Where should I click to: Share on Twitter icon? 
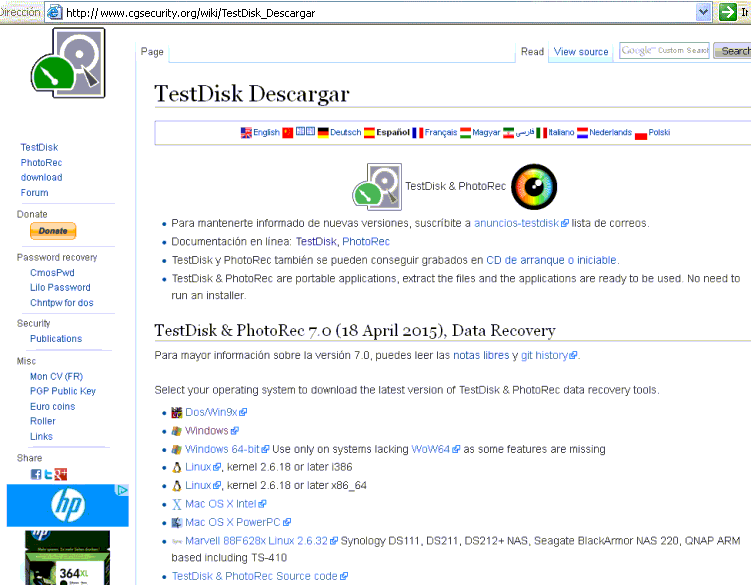click(48, 474)
